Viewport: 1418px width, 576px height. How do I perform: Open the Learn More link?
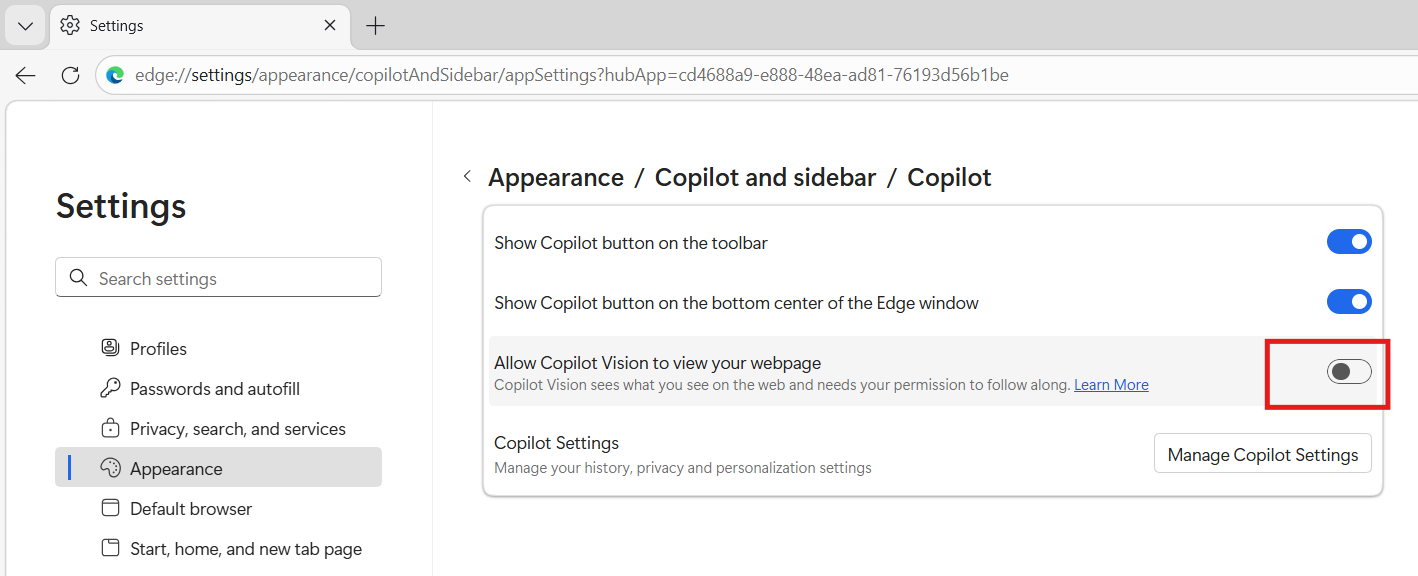(x=1110, y=385)
